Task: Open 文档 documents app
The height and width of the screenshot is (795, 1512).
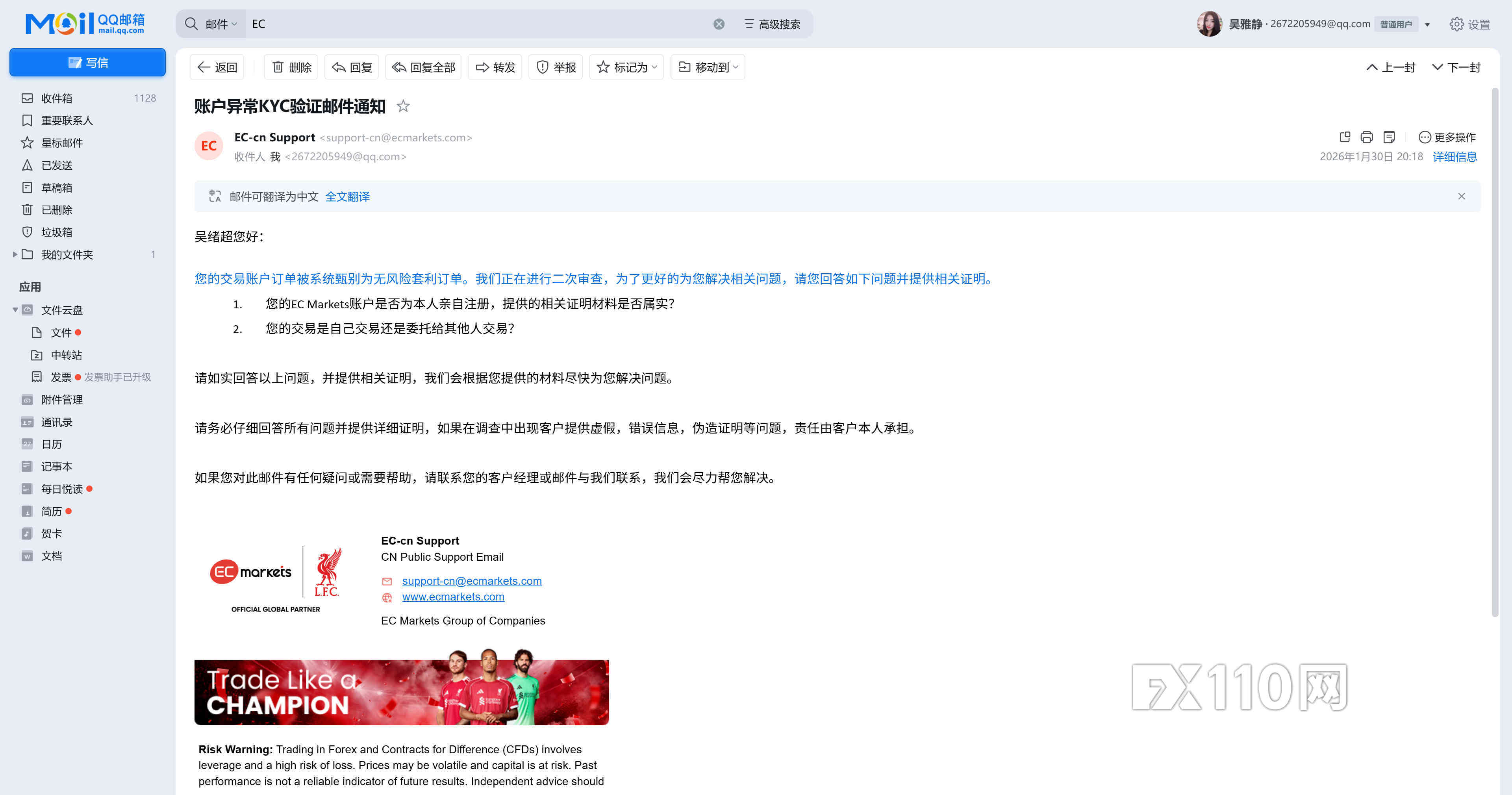Action: coord(88,556)
